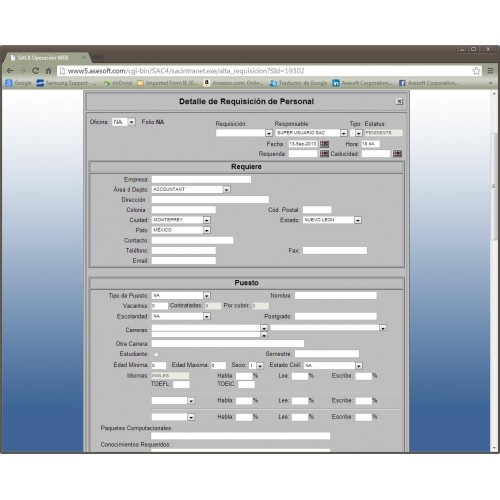This screenshot has width=500, height=500.
Task: Toggle the Estudiante checkbox
Action: pos(156,354)
